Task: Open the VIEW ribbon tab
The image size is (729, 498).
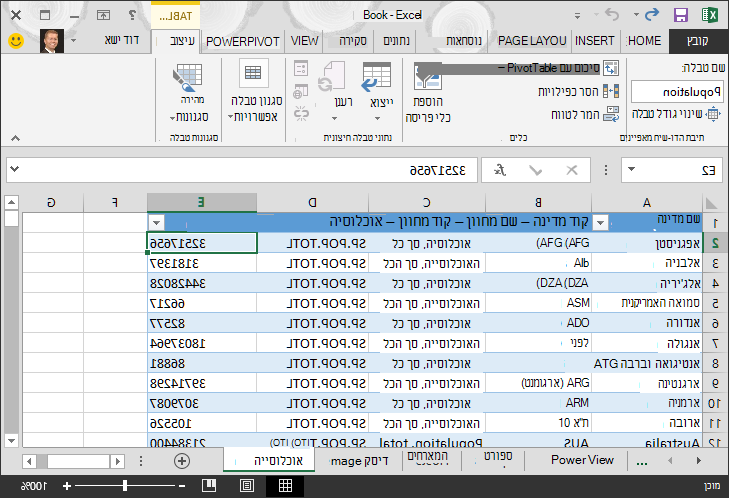Action: [305, 41]
